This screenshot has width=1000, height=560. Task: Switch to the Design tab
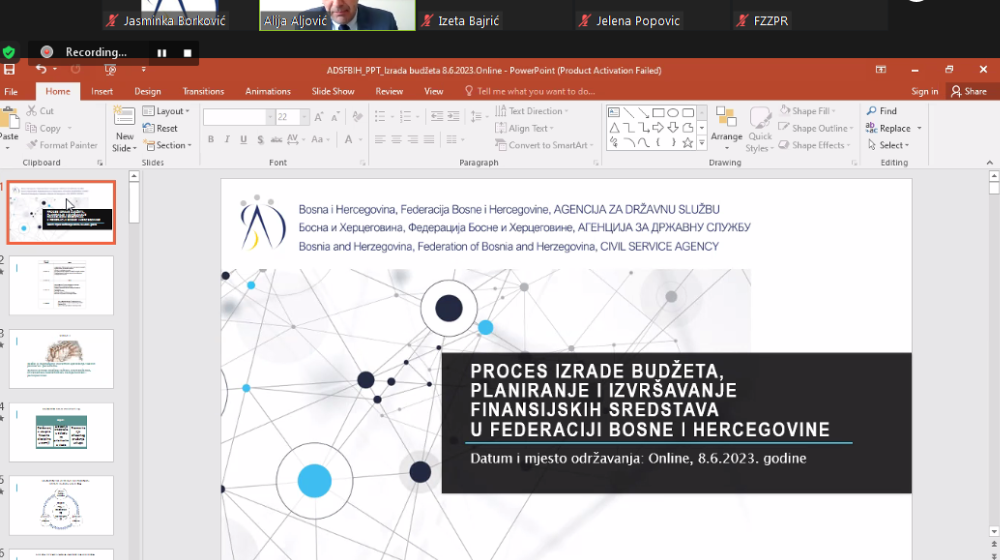(x=148, y=92)
